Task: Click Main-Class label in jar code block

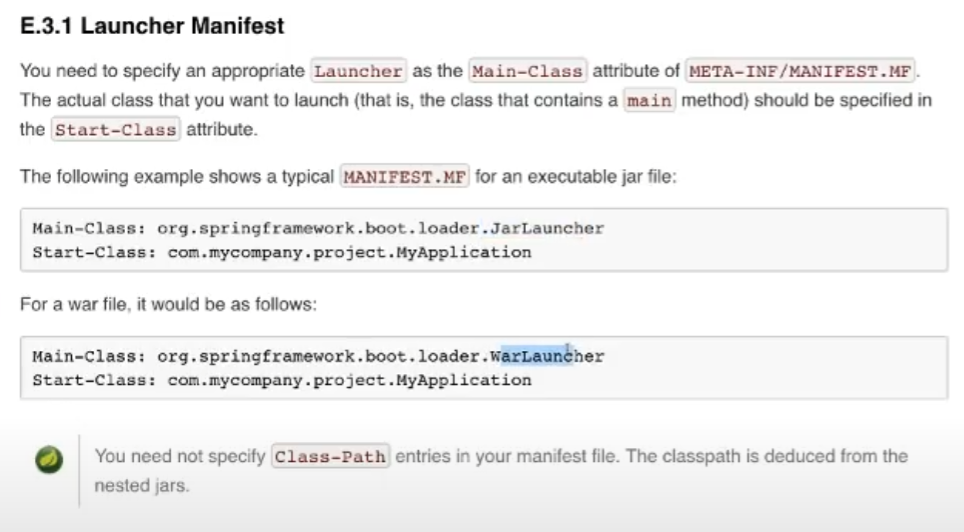Action: (89, 228)
